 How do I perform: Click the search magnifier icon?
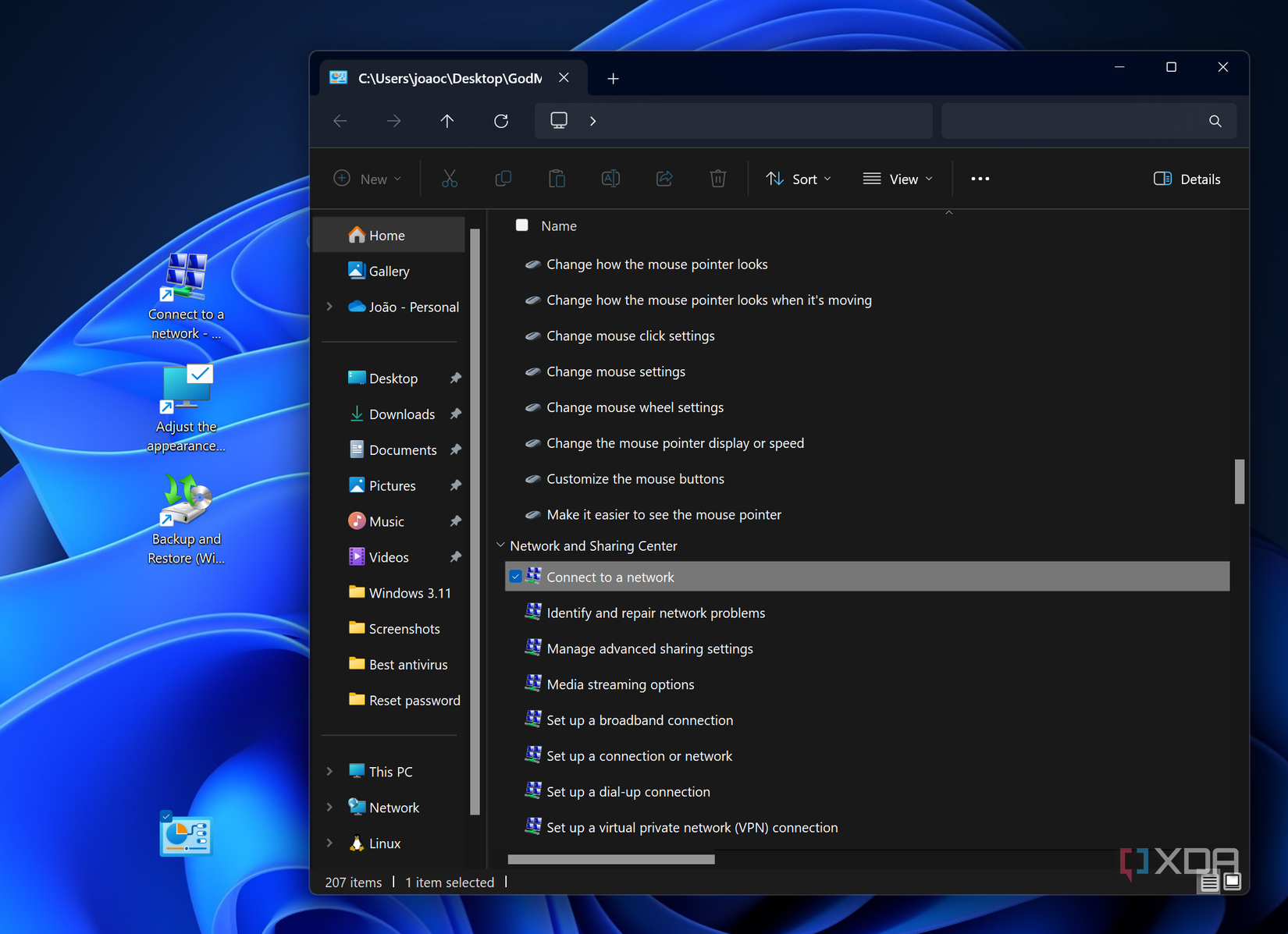coord(1215,121)
